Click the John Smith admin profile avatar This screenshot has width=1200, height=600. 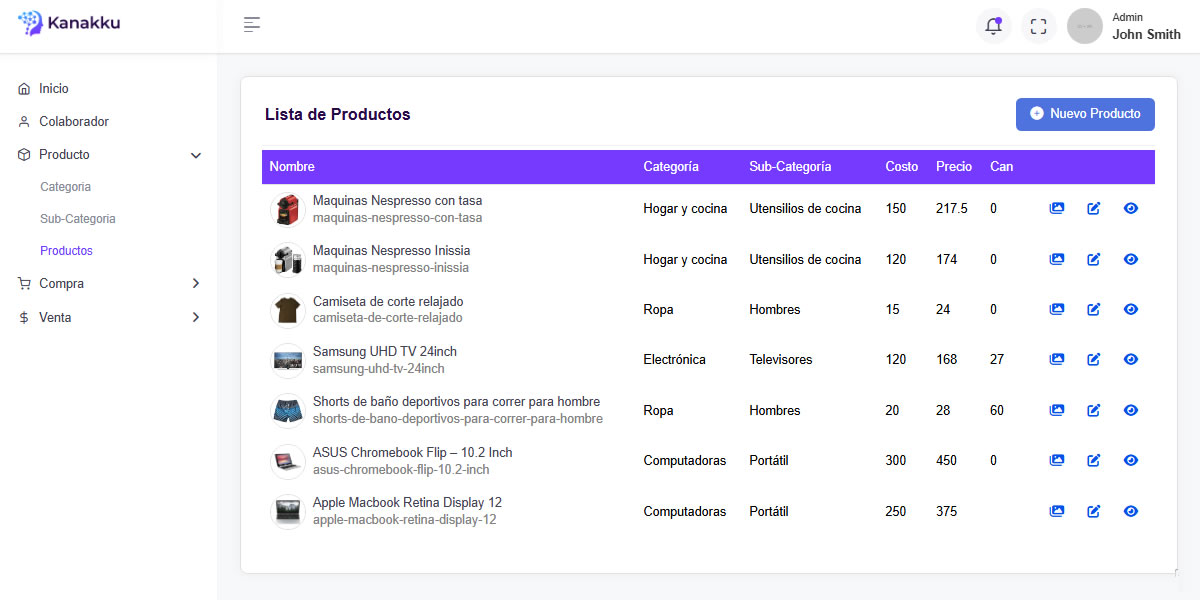pyautogui.click(x=1084, y=26)
